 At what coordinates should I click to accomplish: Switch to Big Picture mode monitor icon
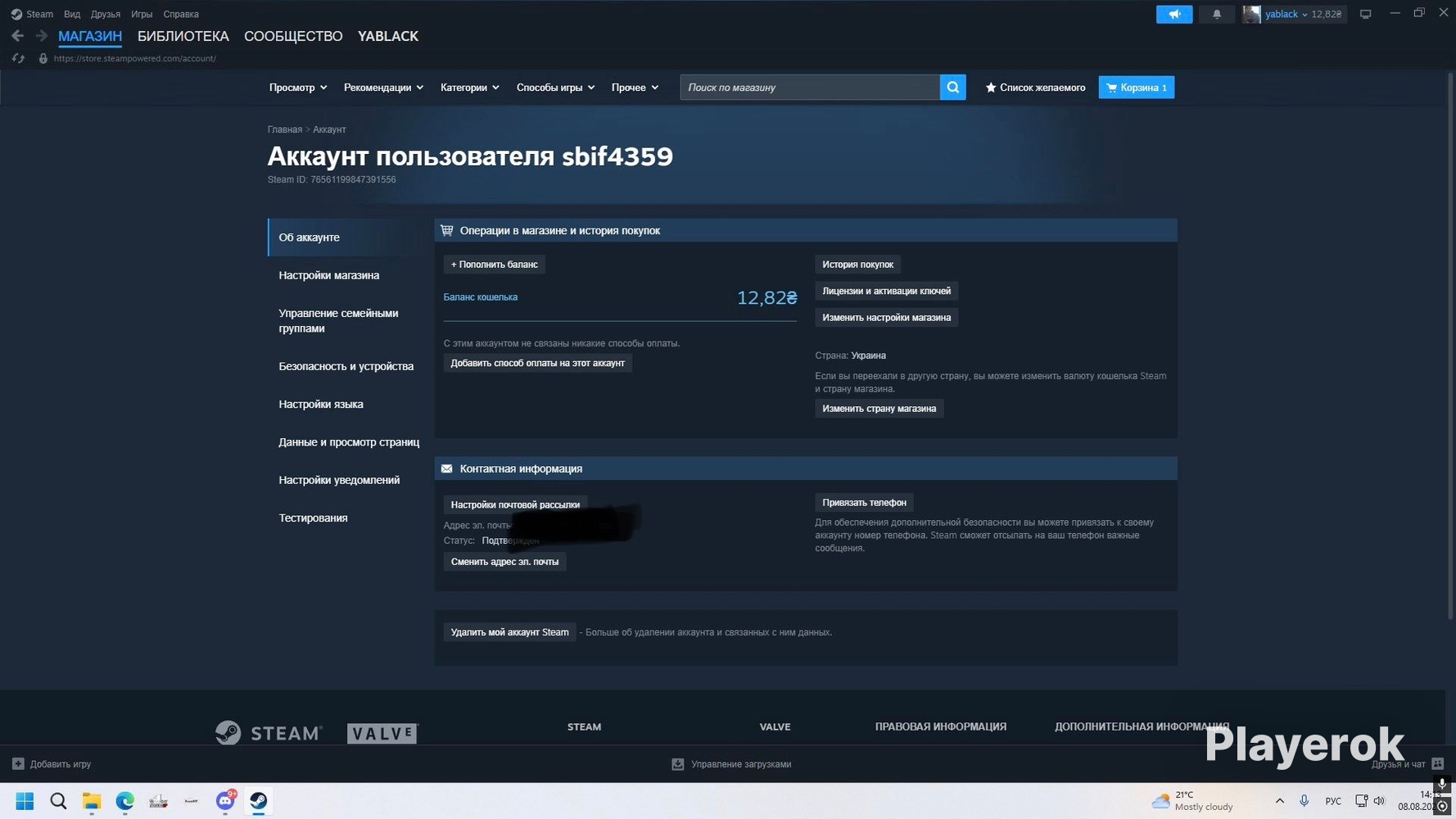click(x=1365, y=14)
